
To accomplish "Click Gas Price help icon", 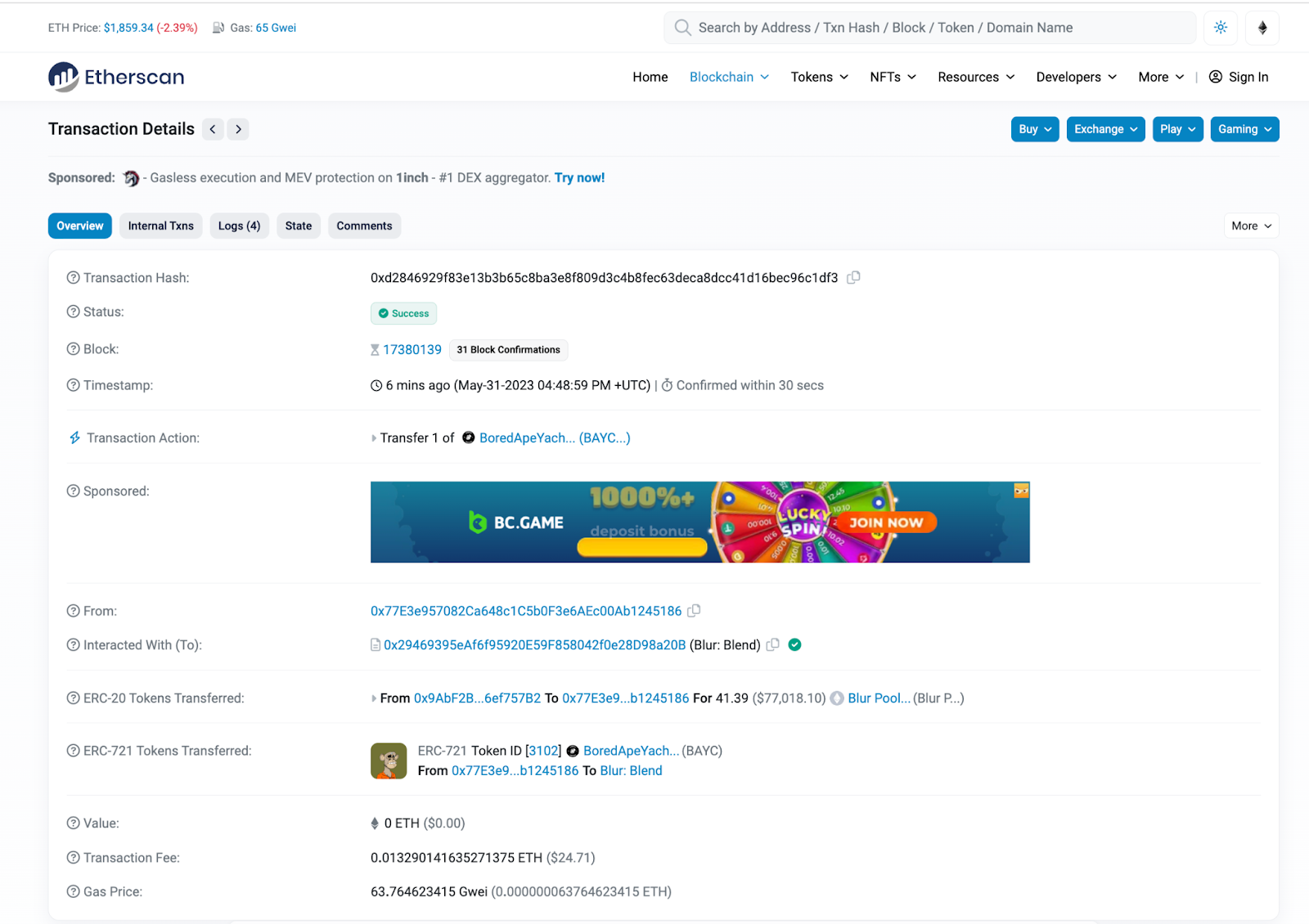I will [x=74, y=892].
